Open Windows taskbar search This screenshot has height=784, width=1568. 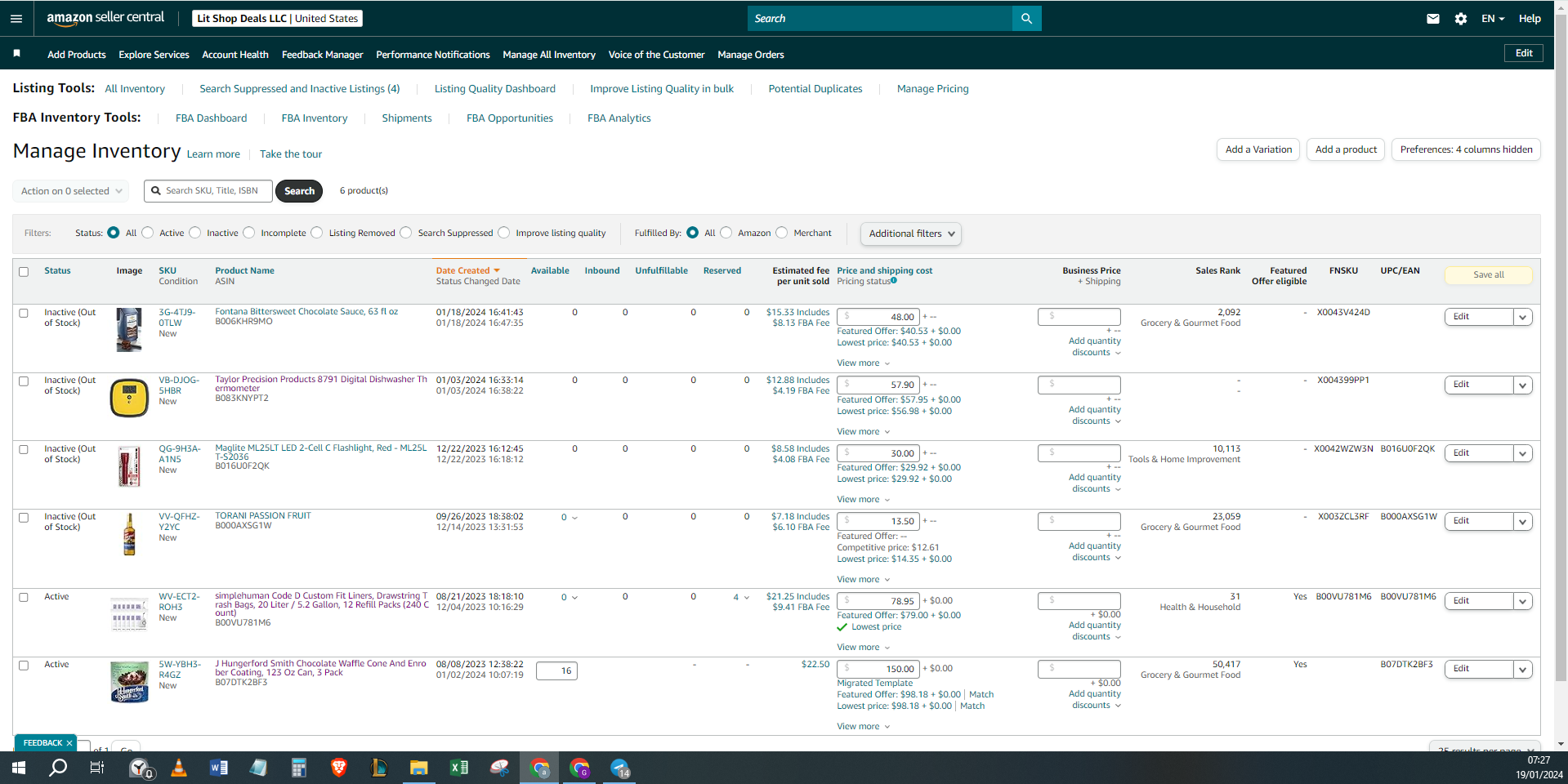[58, 768]
